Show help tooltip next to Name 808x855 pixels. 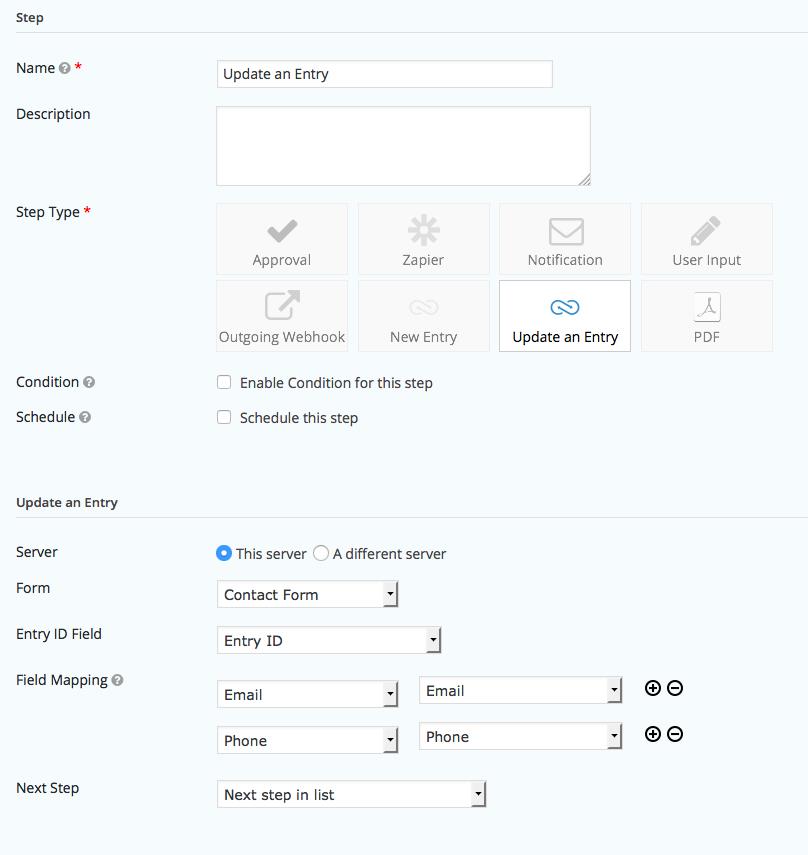click(65, 69)
